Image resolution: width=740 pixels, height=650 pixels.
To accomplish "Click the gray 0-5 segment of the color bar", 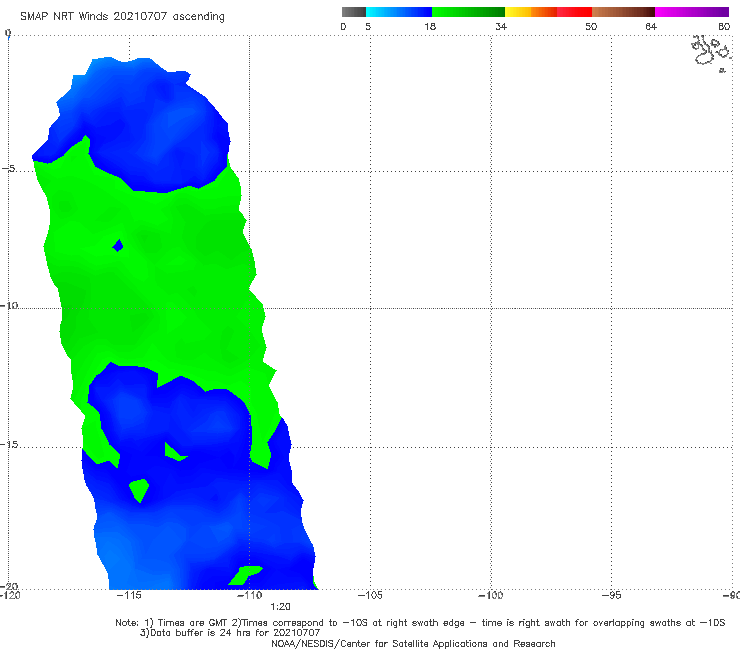I will click(x=354, y=12).
